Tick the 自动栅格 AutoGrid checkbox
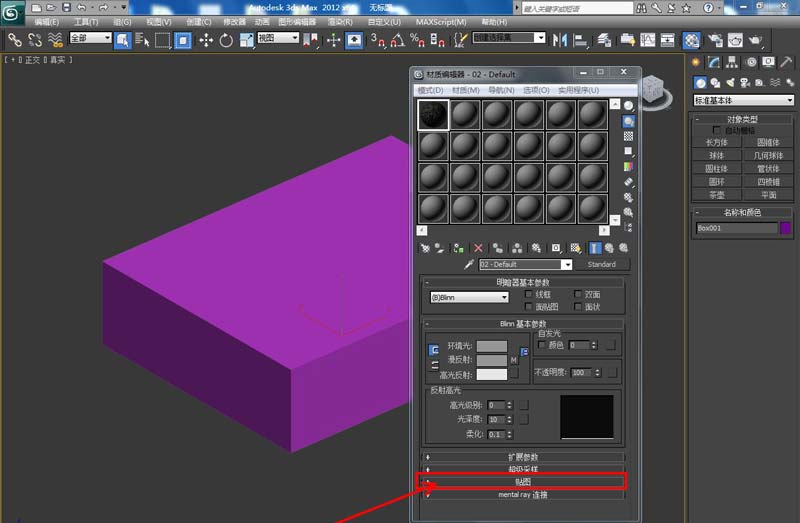 click(716, 131)
